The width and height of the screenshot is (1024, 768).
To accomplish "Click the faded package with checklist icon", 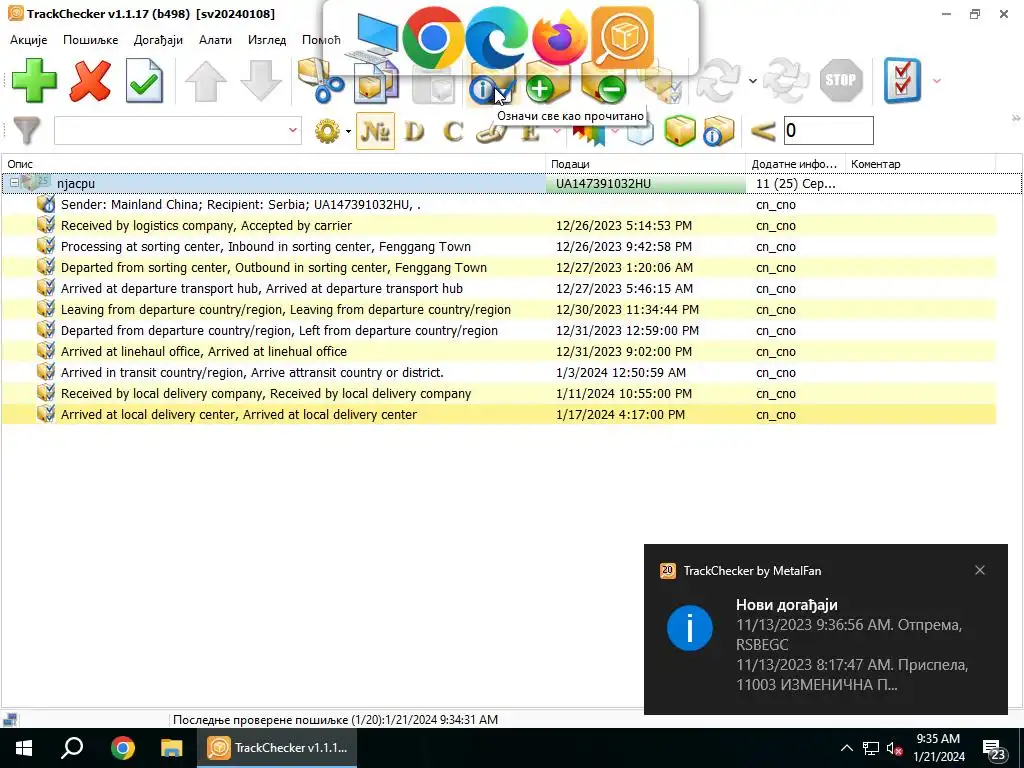I will pos(660,84).
